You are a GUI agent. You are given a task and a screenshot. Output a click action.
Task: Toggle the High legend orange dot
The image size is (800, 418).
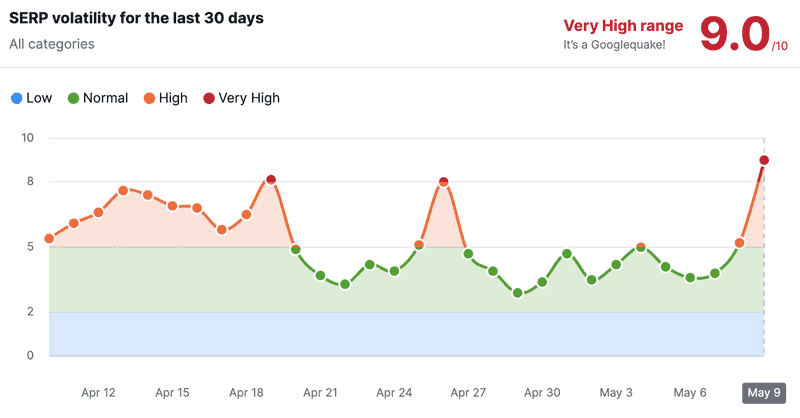pos(149,99)
